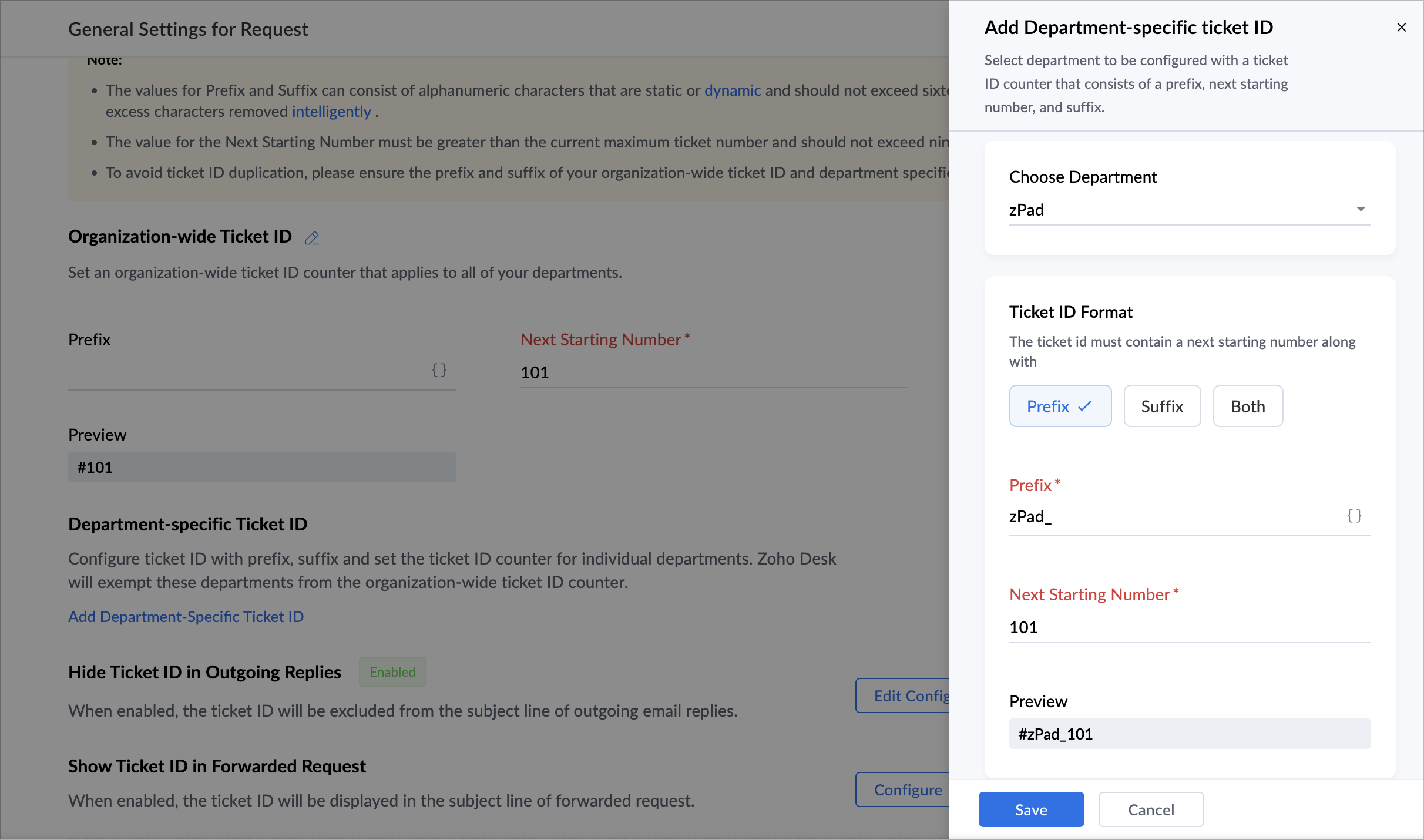The height and width of the screenshot is (840, 1424).
Task: Click placeholder braces icon in organization Prefix field
Action: (439, 370)
